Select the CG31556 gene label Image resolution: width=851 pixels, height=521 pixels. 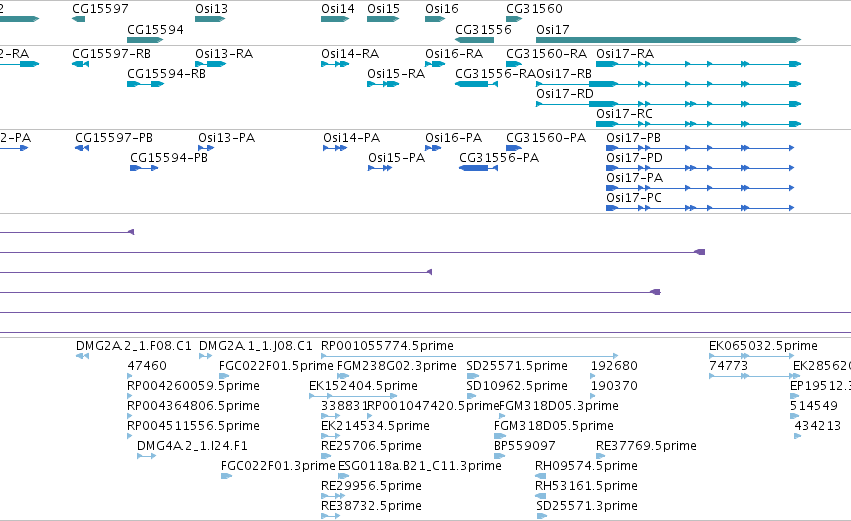coord(483,29)
